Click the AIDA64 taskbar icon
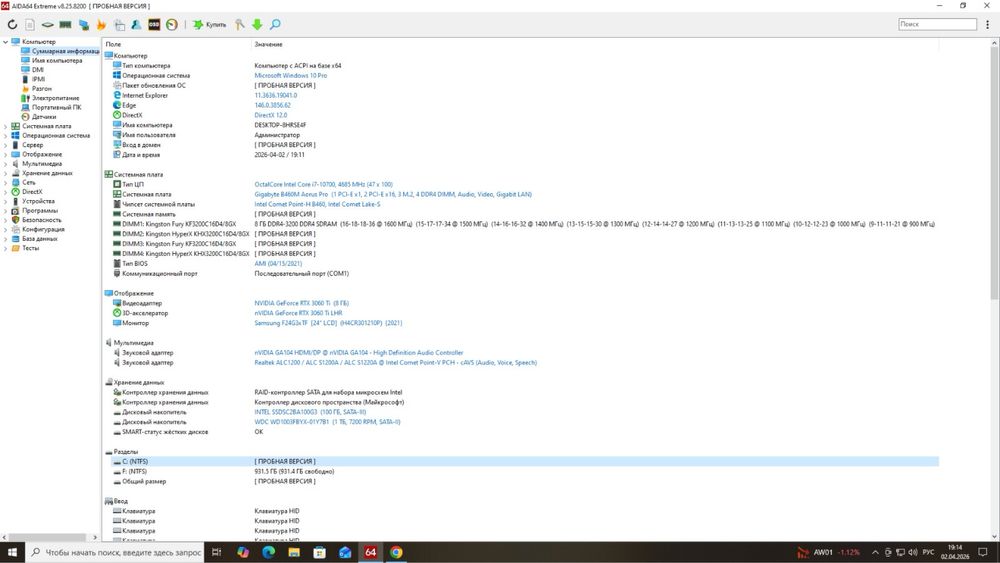This screenshot has height=563, width=1000. [x=371, y=552]
